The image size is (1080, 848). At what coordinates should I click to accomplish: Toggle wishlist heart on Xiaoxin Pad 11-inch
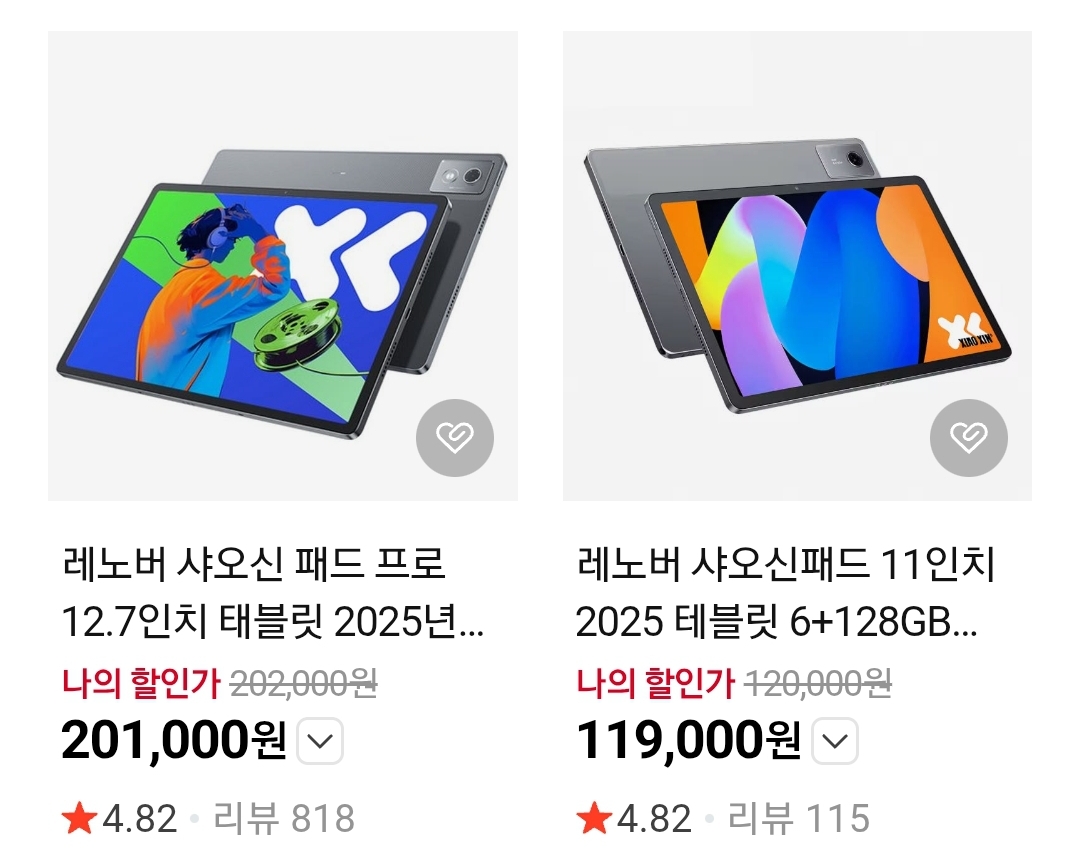(x=968, y=437)
